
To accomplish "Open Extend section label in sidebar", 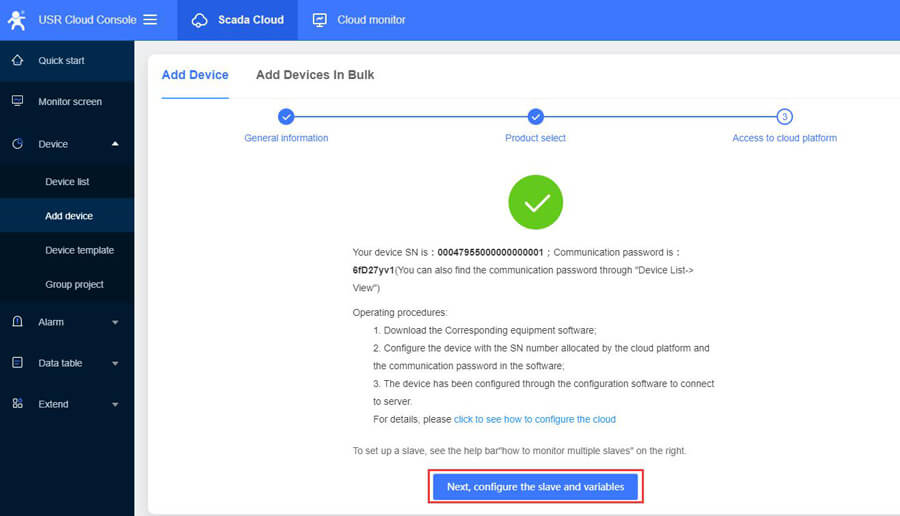I will point(53,404).
